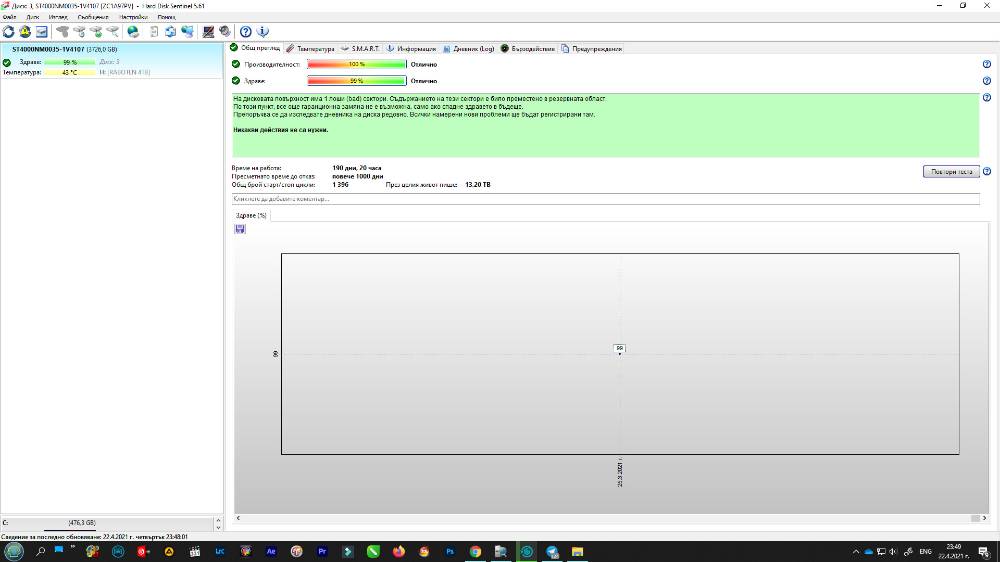Click the save icon above the health graph
The image size is (1000, 562).
[240, 229]
